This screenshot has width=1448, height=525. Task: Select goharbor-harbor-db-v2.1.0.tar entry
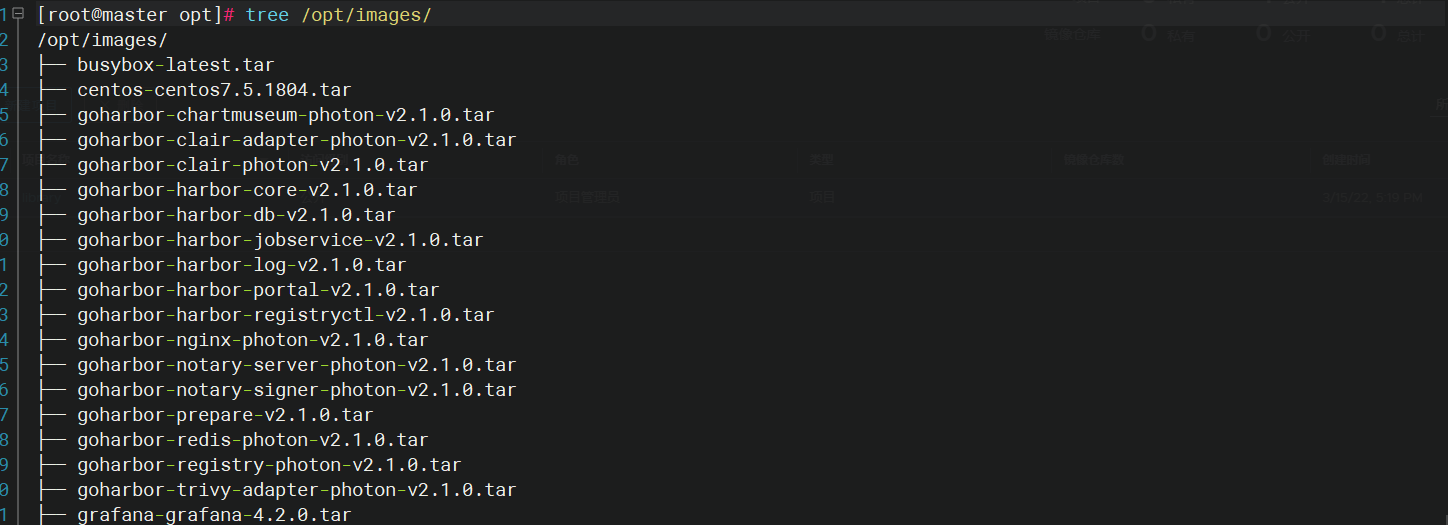236,215
